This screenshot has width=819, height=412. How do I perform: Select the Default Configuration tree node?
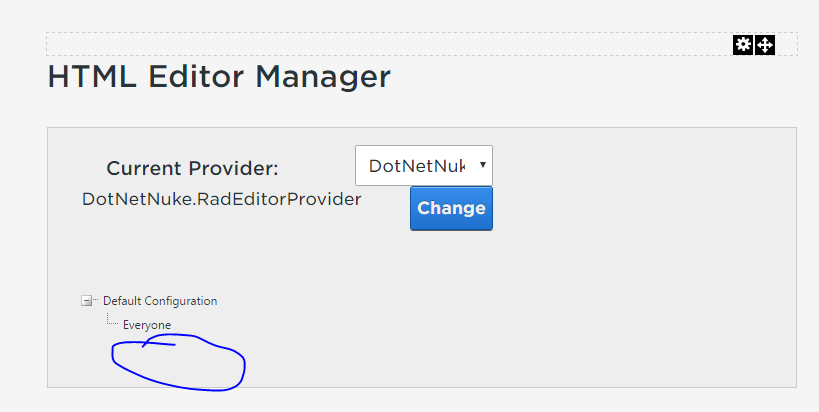160,301
